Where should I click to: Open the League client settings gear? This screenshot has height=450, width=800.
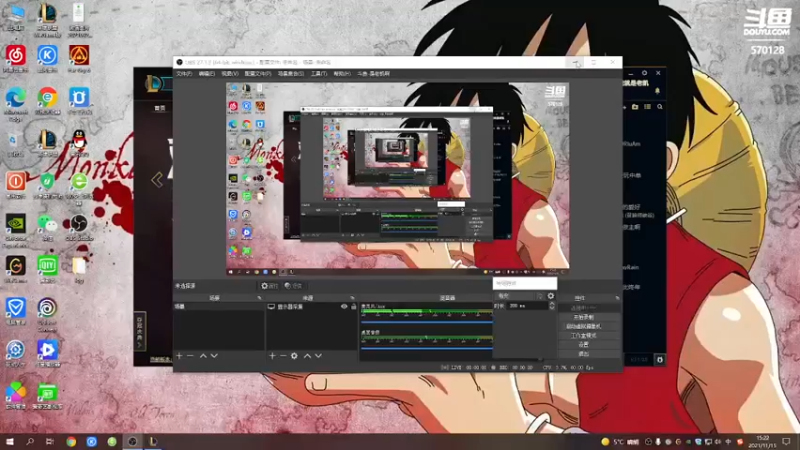click(644, 73)
